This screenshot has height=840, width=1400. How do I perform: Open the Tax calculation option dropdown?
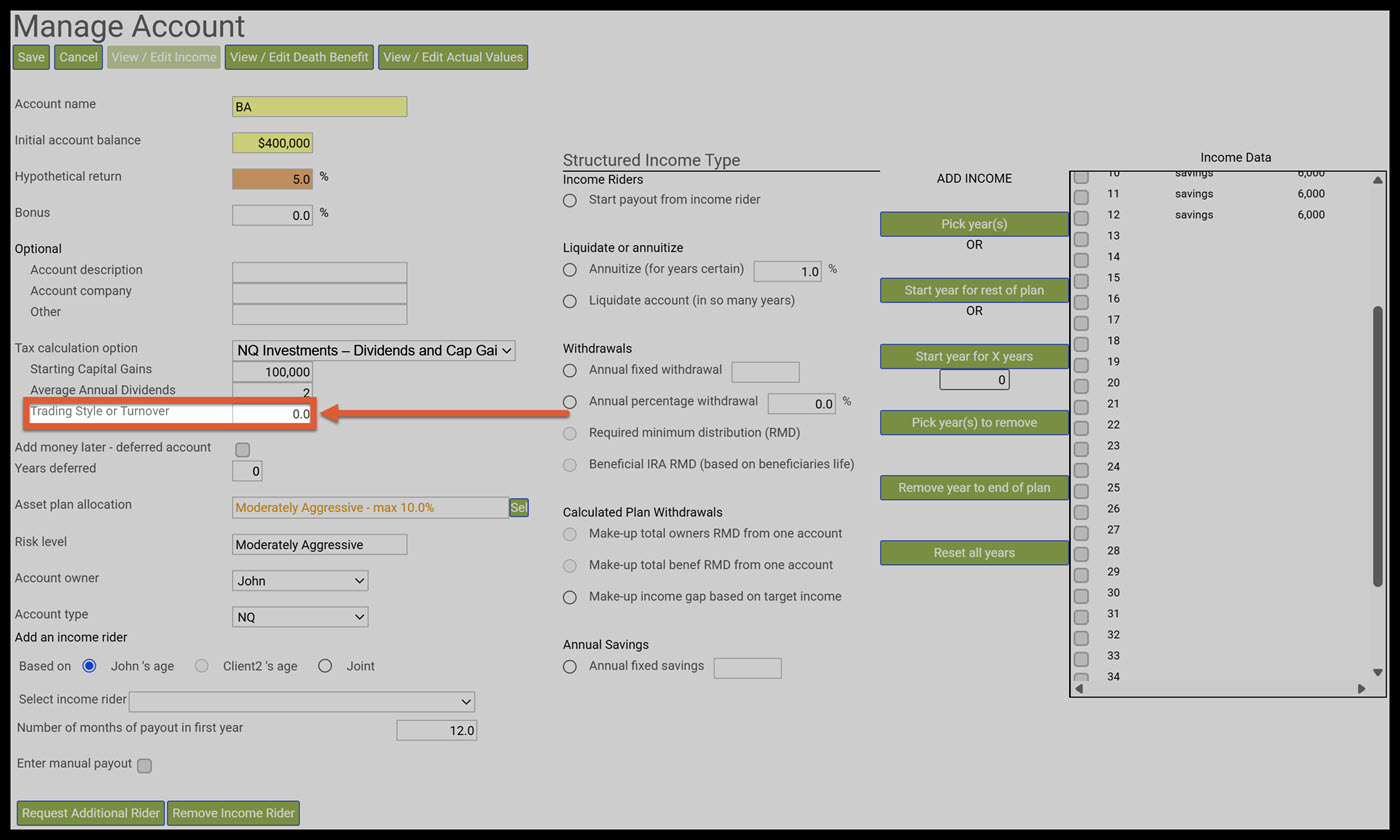[373, 350]
